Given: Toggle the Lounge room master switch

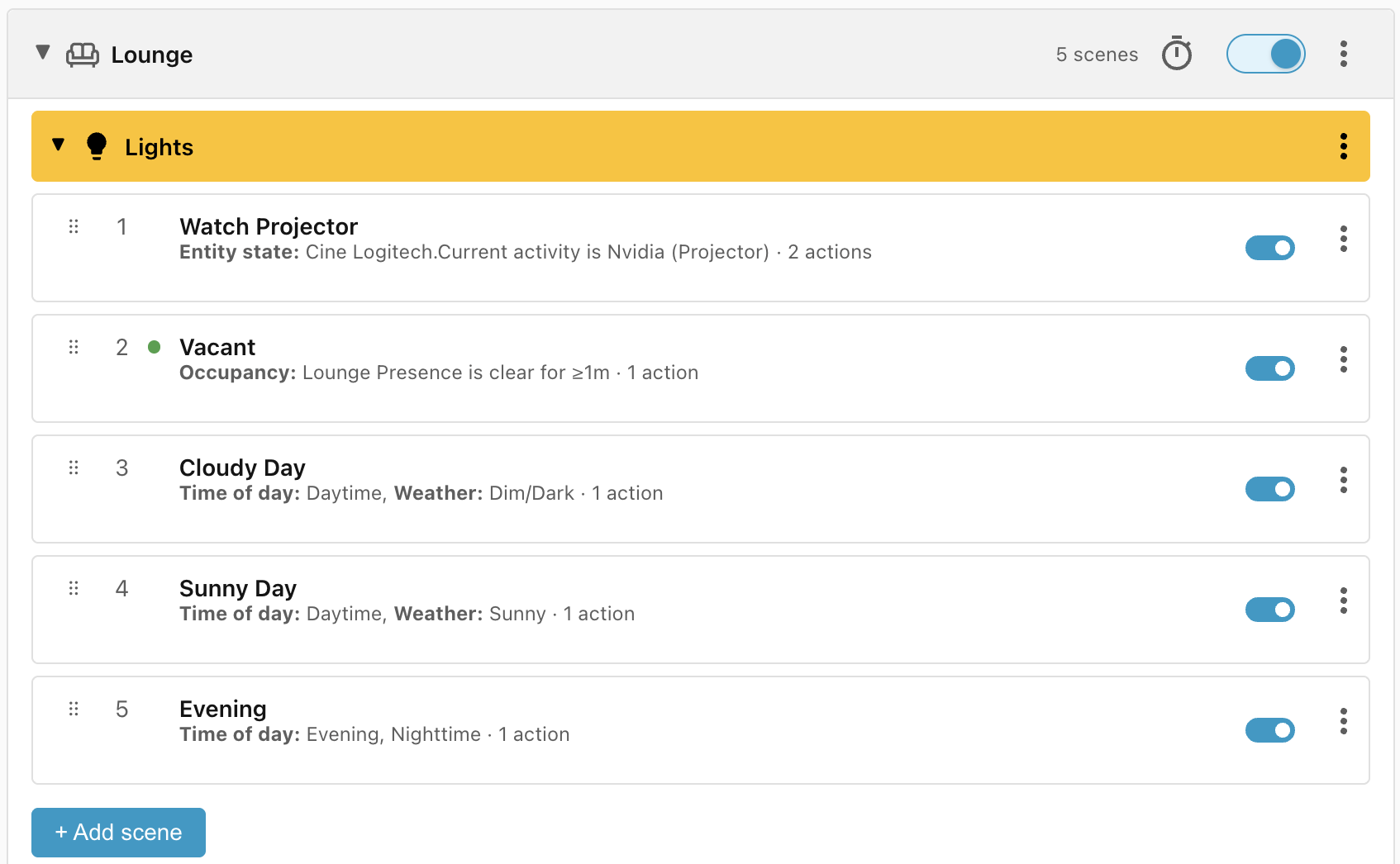Looking at the screenshot, I should click(x=1265, y=54).
